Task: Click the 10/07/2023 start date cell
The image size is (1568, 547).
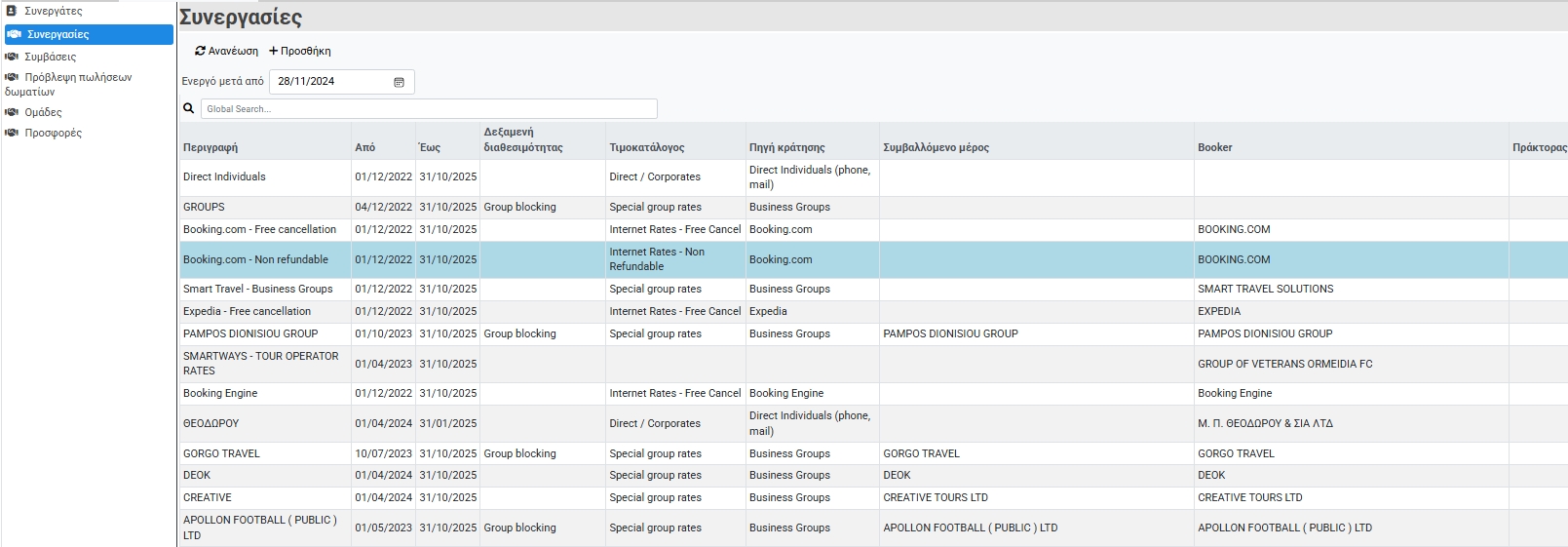Action: tap(383, 453)
